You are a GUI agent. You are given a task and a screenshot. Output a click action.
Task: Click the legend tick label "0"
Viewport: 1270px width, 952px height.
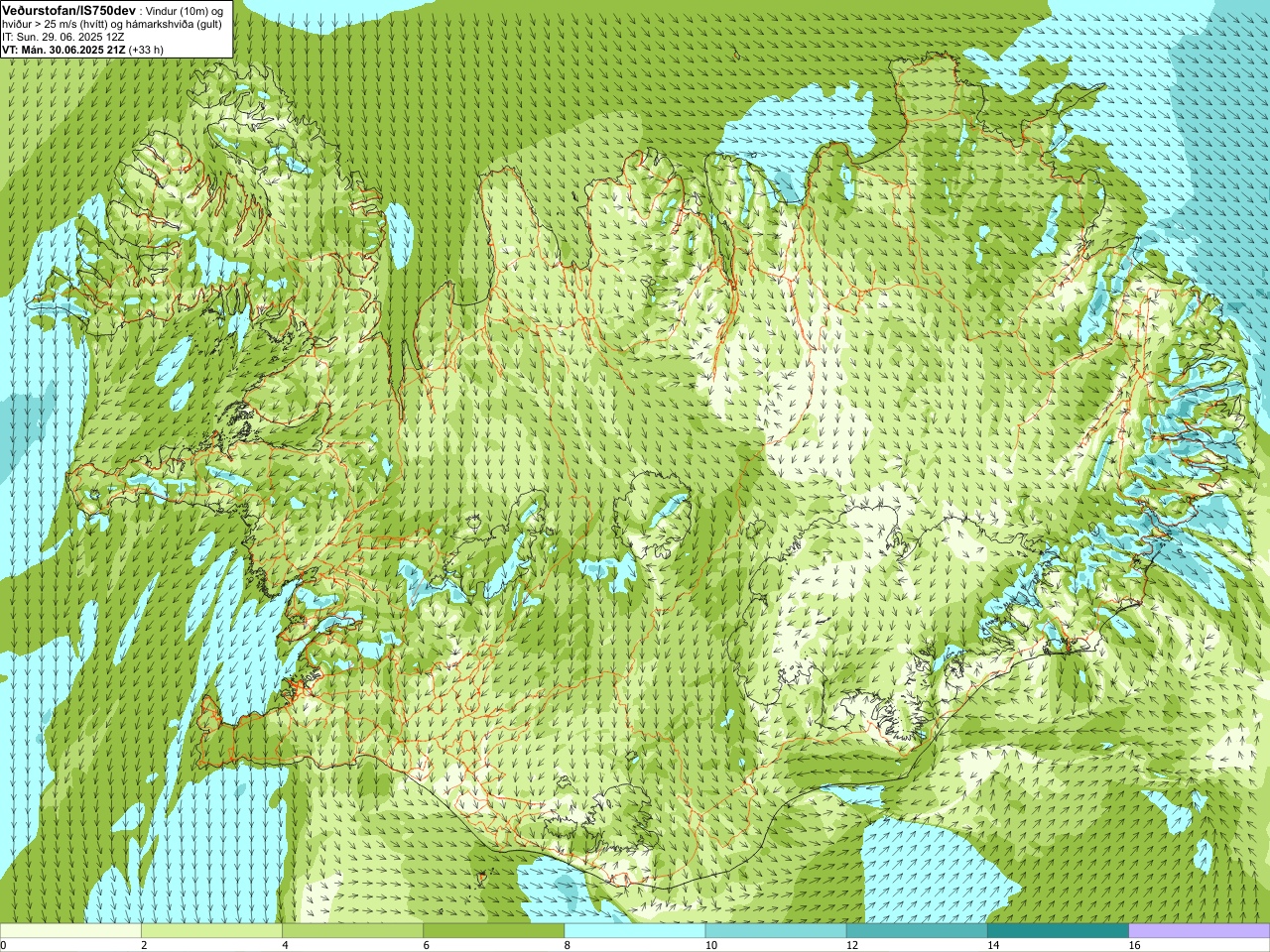[x=3, y=945]
